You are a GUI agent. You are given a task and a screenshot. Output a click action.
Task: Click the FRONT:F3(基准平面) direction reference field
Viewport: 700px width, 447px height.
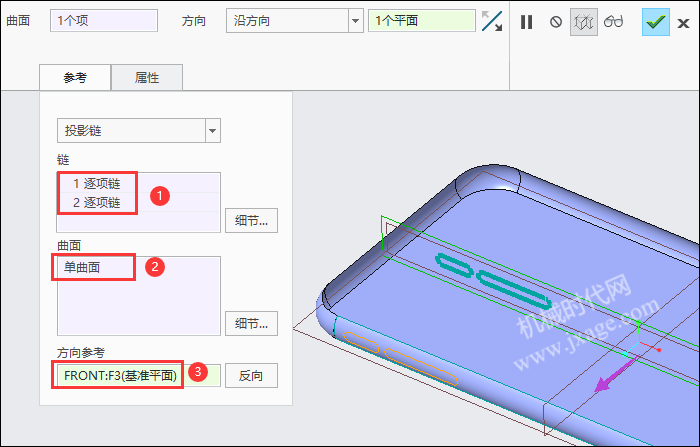[138, 376]
